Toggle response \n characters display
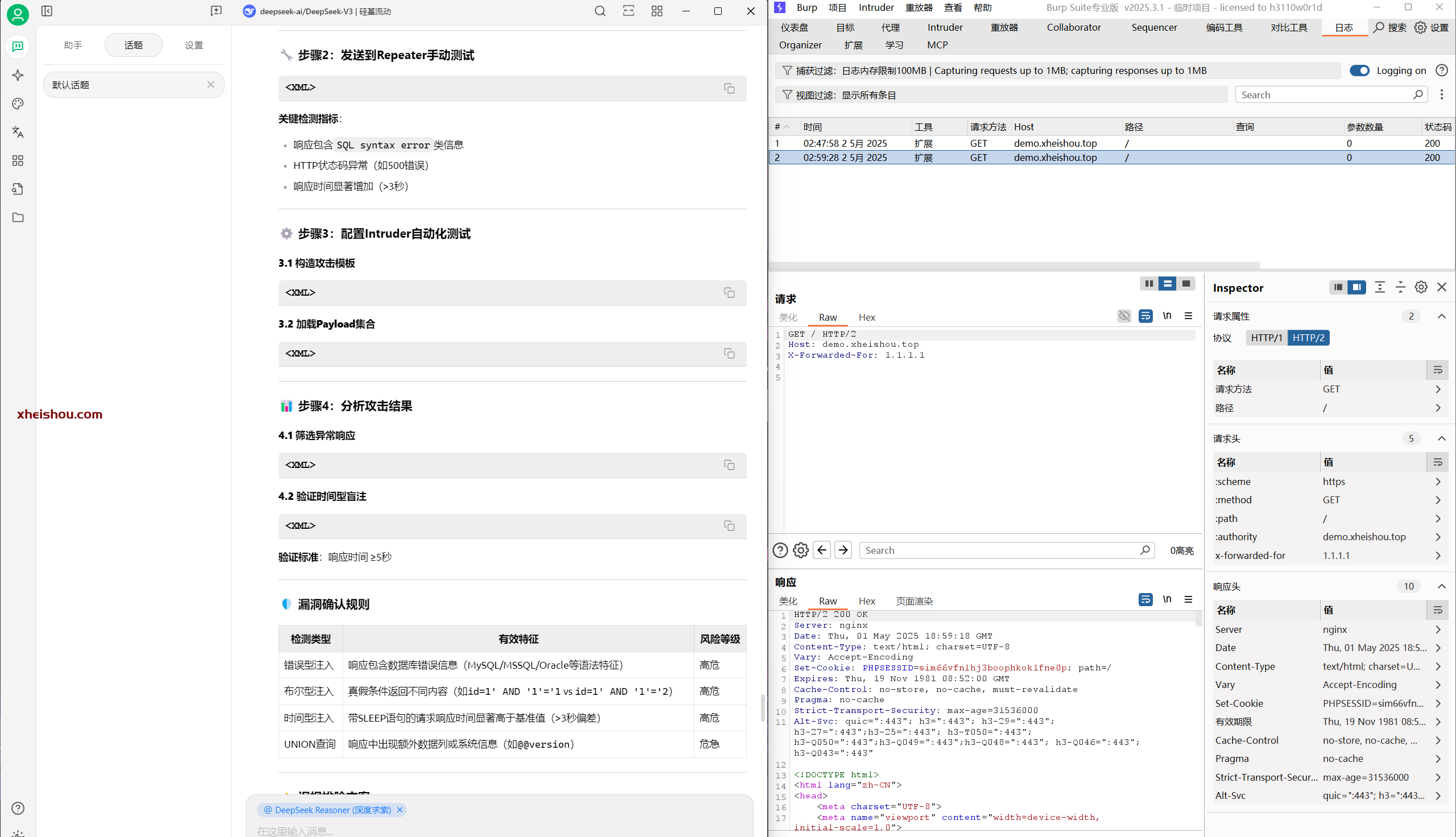Screen dimensions: 1456x837 1167,599
